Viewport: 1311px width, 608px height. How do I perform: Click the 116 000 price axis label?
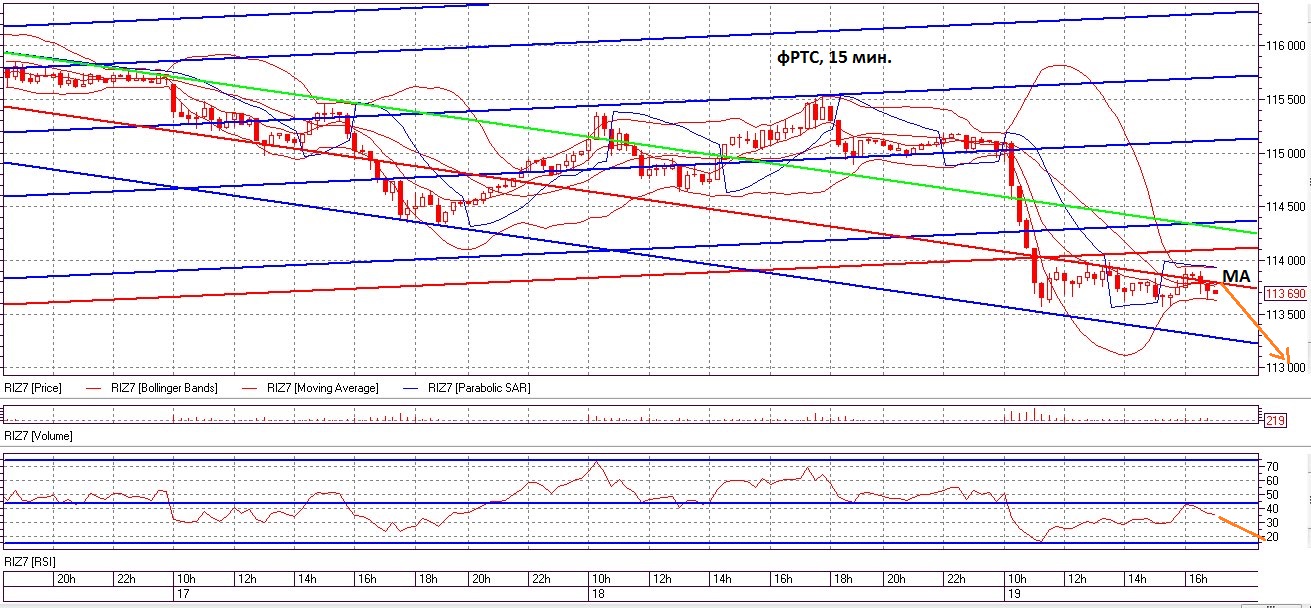[1285, 46]
